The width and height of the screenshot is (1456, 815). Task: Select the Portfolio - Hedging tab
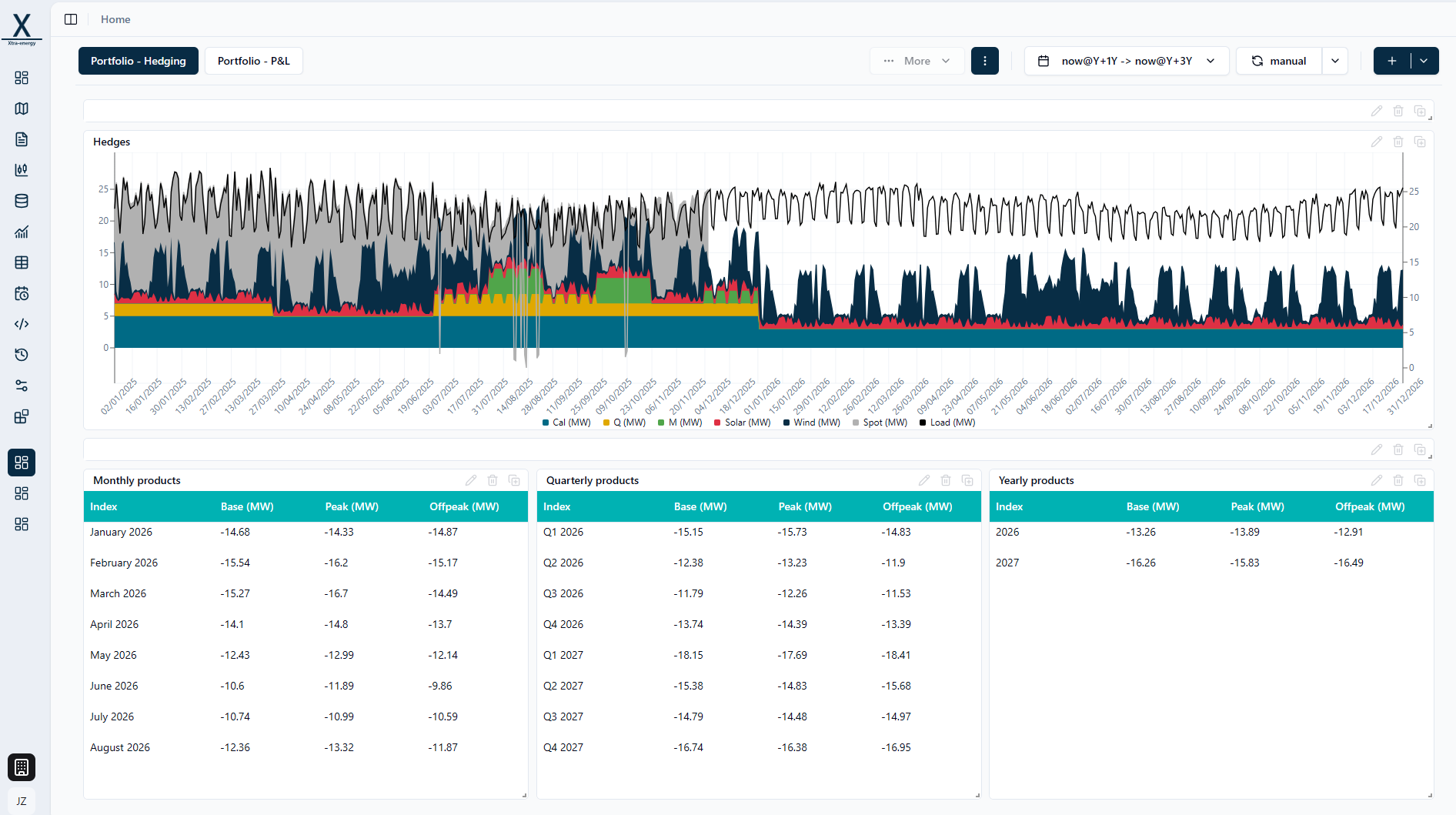[x=139, y=61]
